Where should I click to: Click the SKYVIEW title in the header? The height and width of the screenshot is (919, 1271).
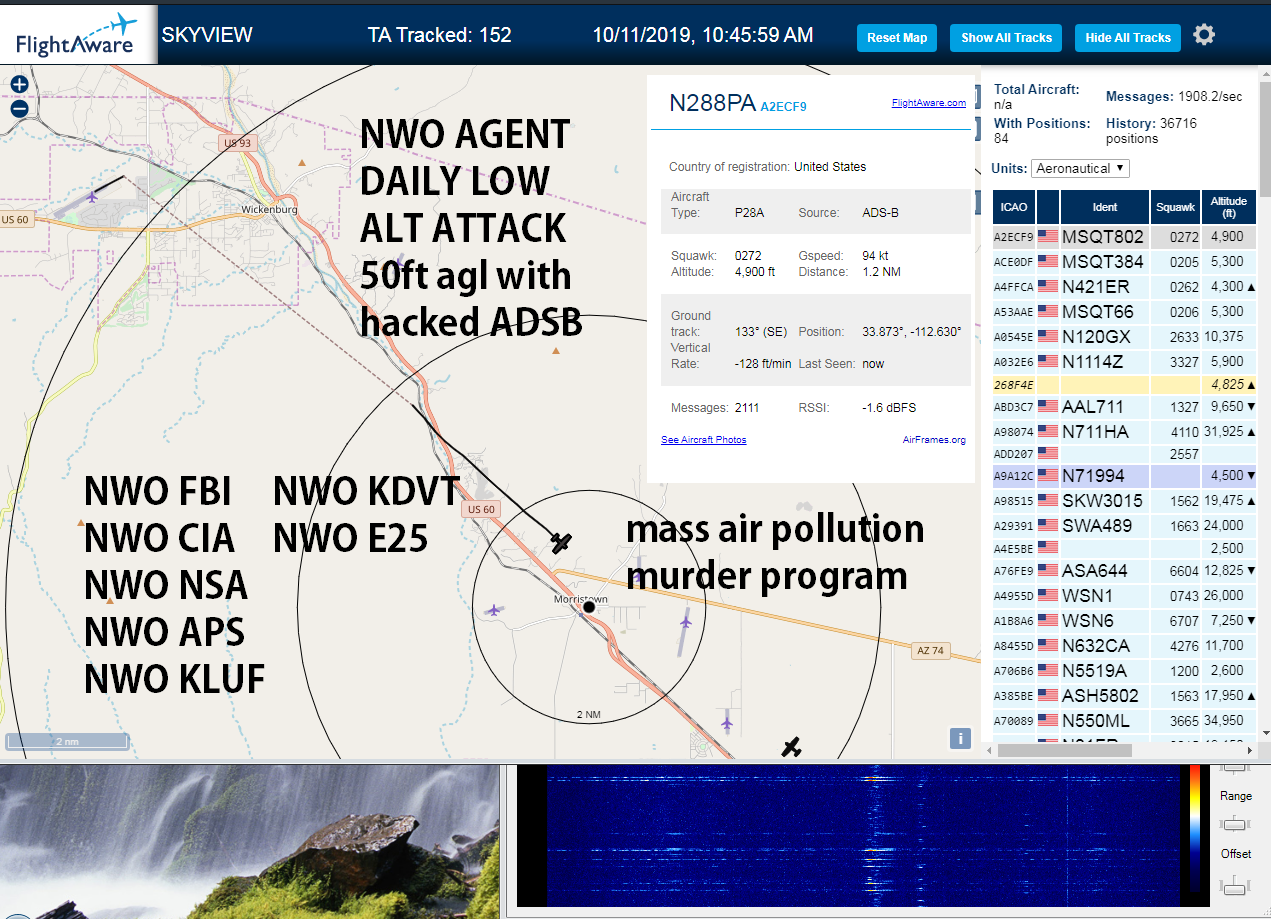tap(207, 35)
